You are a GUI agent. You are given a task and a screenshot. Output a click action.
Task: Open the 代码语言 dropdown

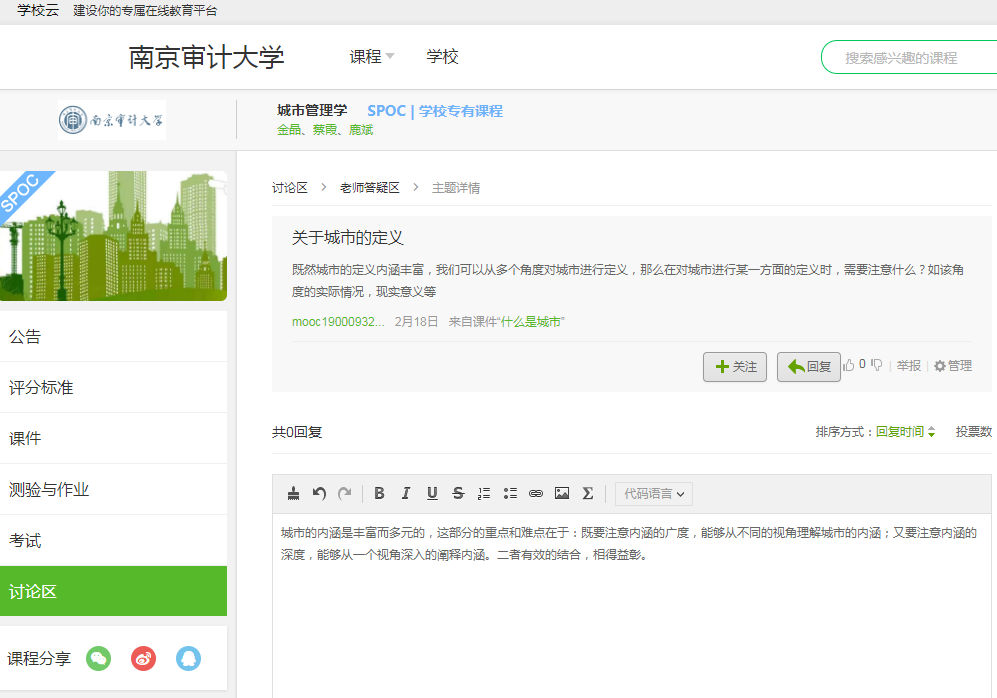tap(654, 493)
